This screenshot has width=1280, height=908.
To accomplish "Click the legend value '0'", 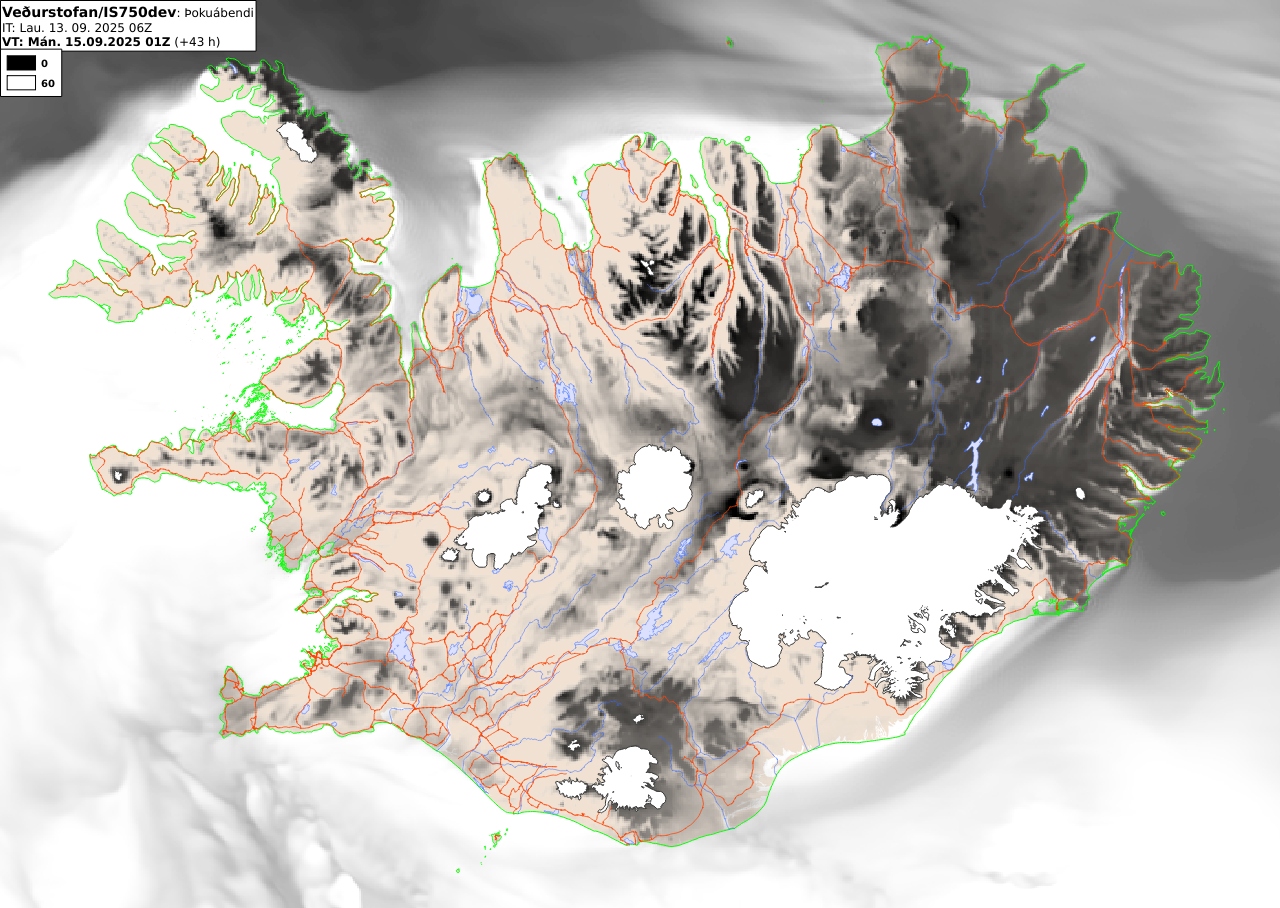I will [x=44, y=63].
